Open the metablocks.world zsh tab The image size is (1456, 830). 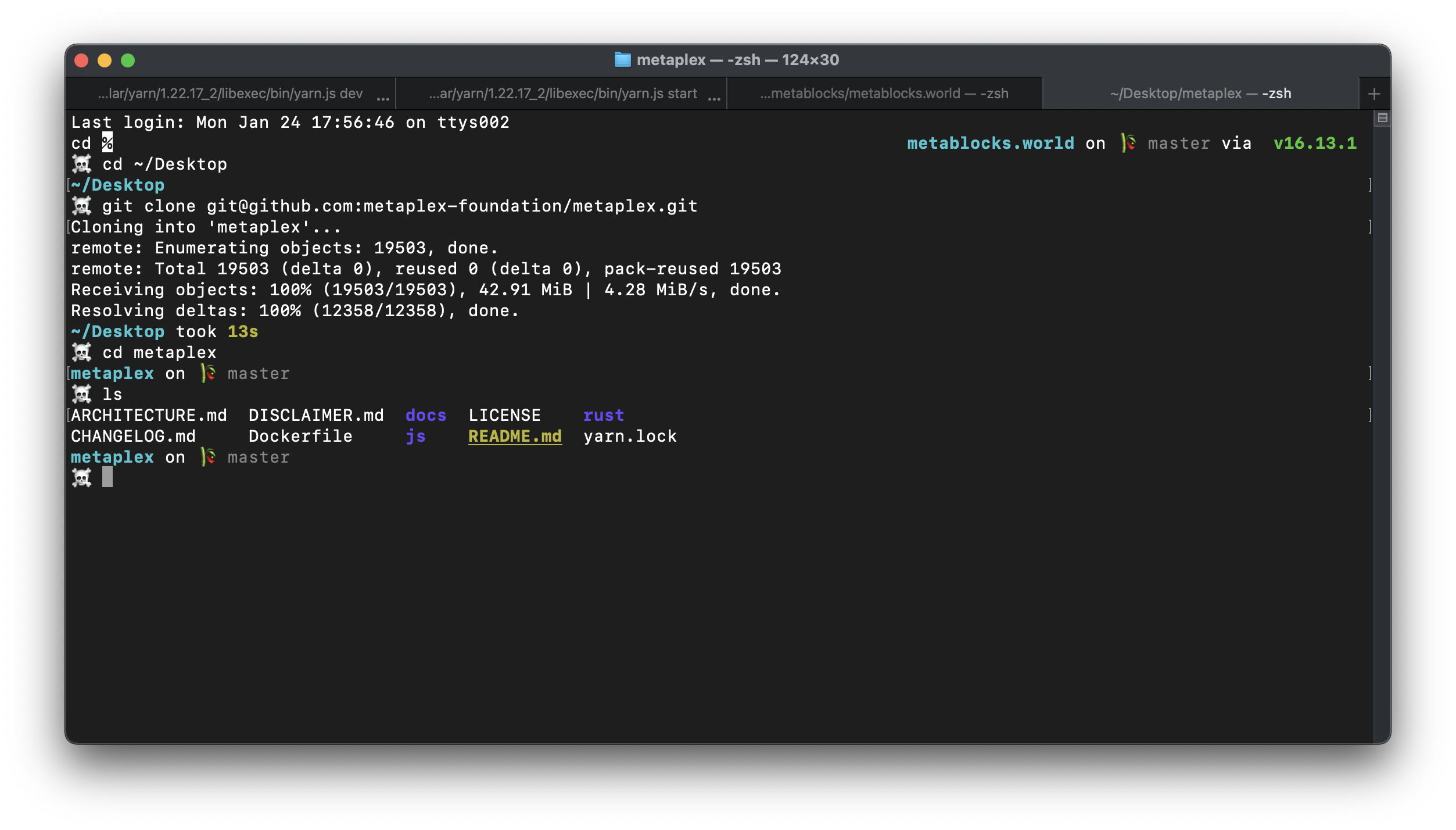coord(884,94)
